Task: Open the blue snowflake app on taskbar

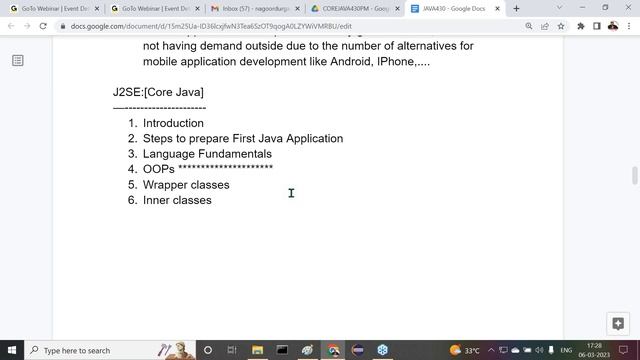Action: [x=382, y=350]
